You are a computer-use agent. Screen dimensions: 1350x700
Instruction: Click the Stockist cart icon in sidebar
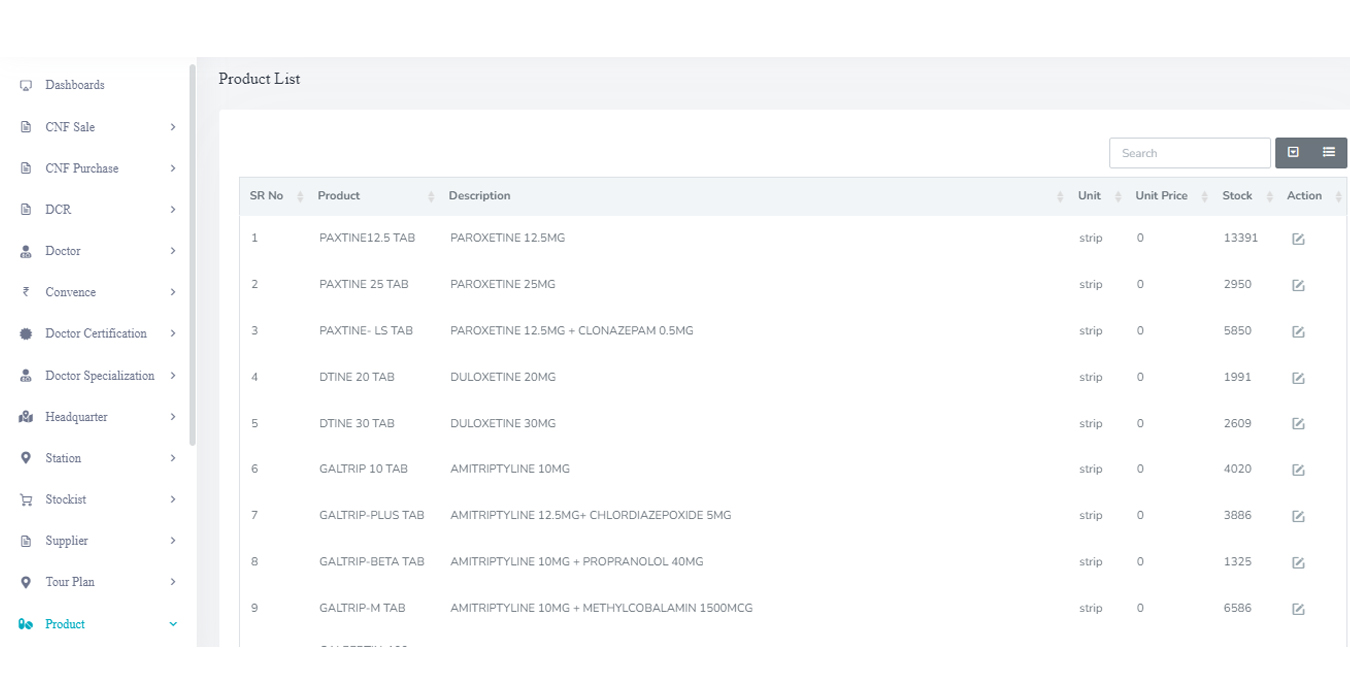click(25, 499)
